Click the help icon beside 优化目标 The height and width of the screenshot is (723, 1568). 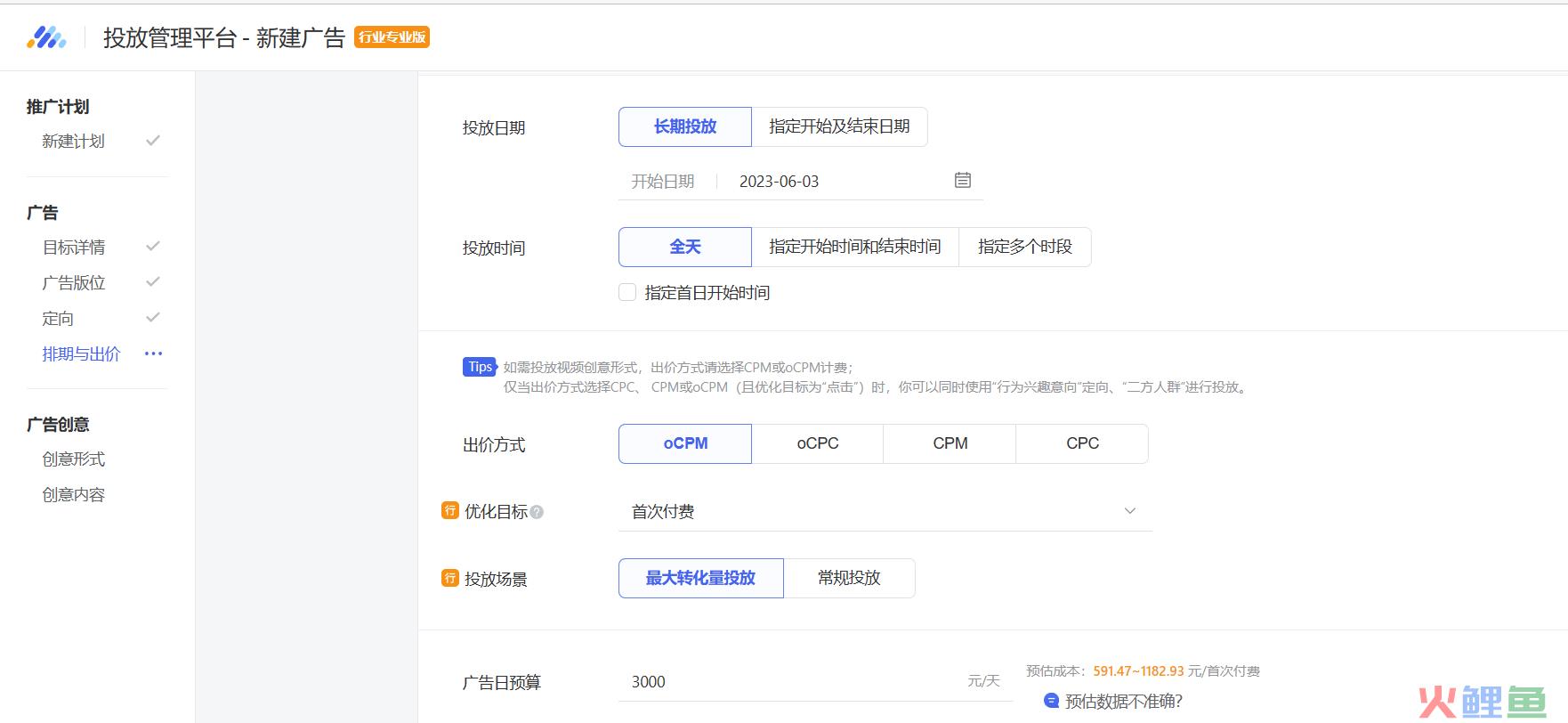[537, 512]
